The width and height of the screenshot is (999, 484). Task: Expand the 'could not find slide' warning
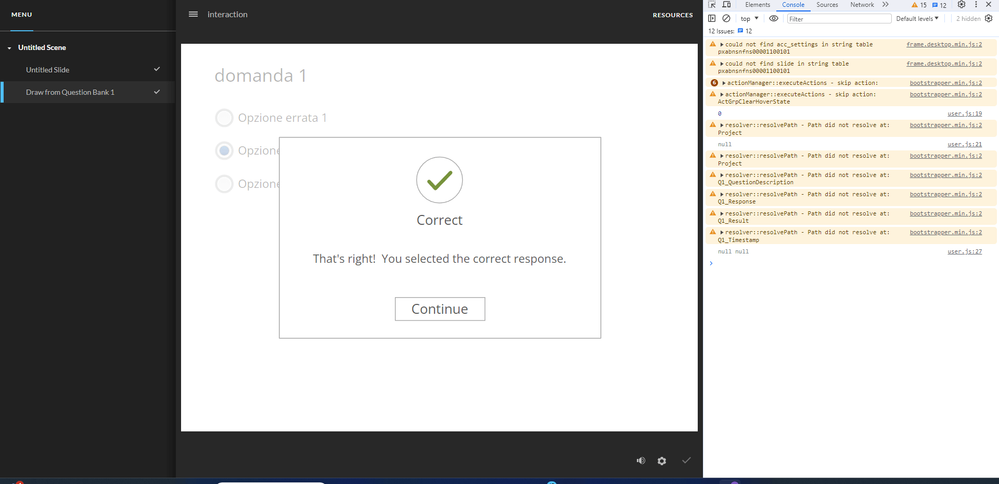[x=722, y=64]
